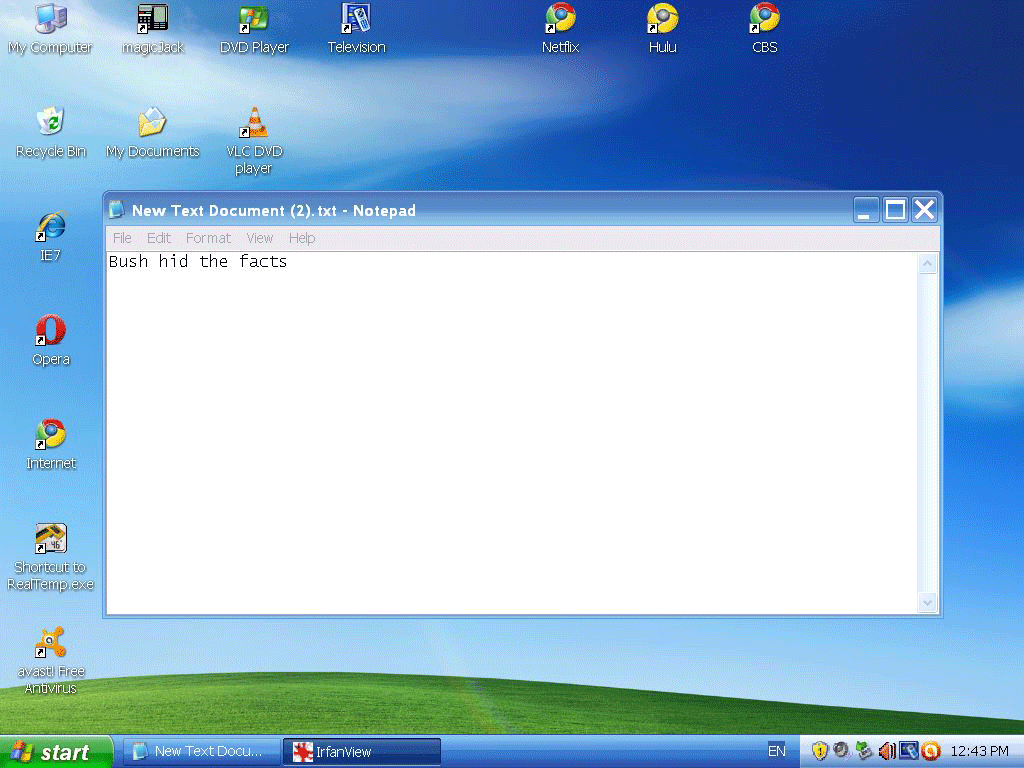This screenshot has width=1024, height=768.
Task: Select the CBS desktop shortcut
Action: (764, 29)
